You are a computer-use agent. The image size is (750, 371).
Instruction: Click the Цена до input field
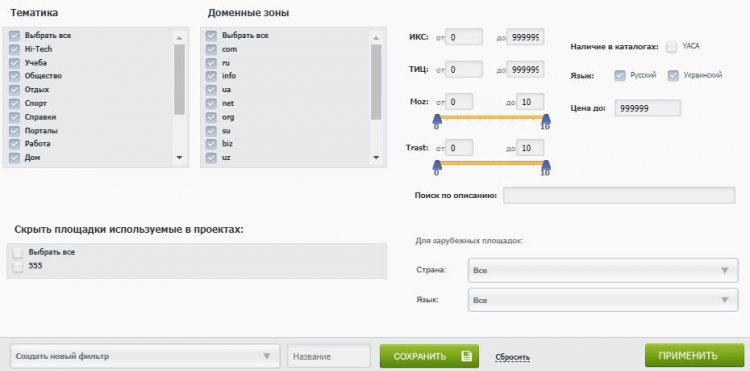click(x=648, y=108)
